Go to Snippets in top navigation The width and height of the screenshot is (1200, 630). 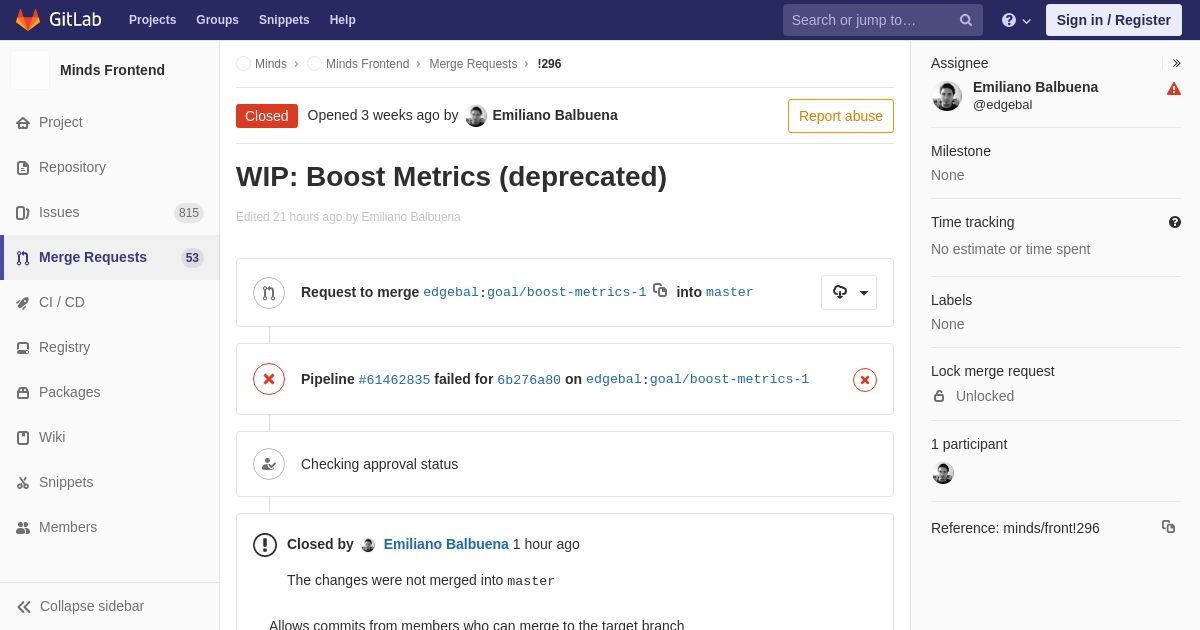pyautogui.click(x=284, y=20)
